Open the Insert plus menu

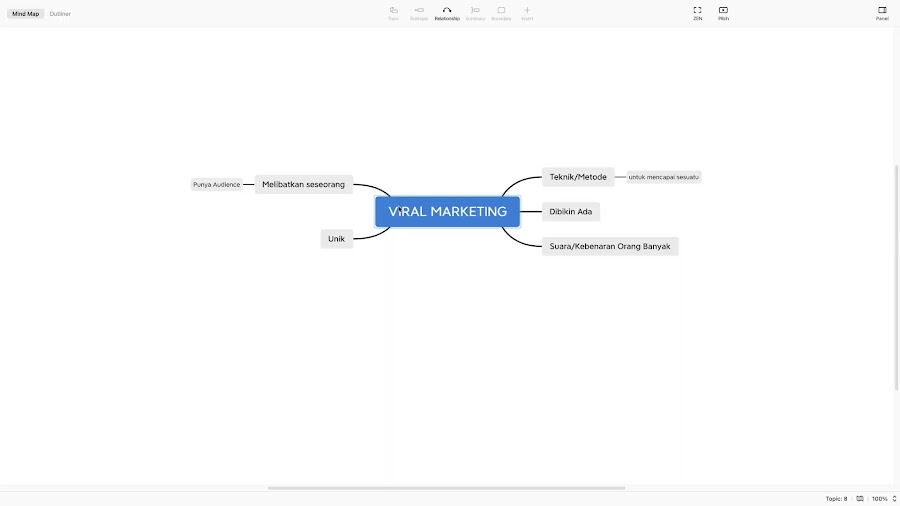[527, 13]
